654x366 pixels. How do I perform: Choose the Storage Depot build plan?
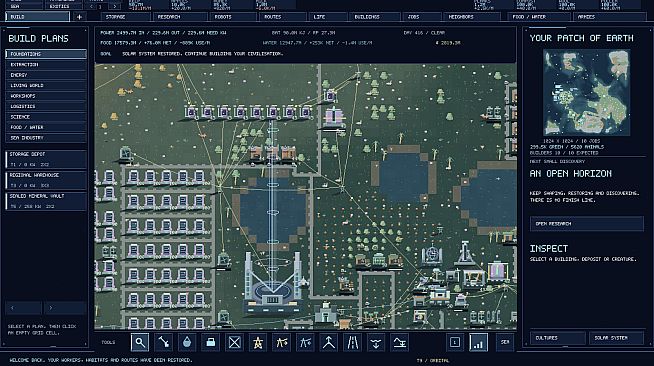tap(46, 159)
